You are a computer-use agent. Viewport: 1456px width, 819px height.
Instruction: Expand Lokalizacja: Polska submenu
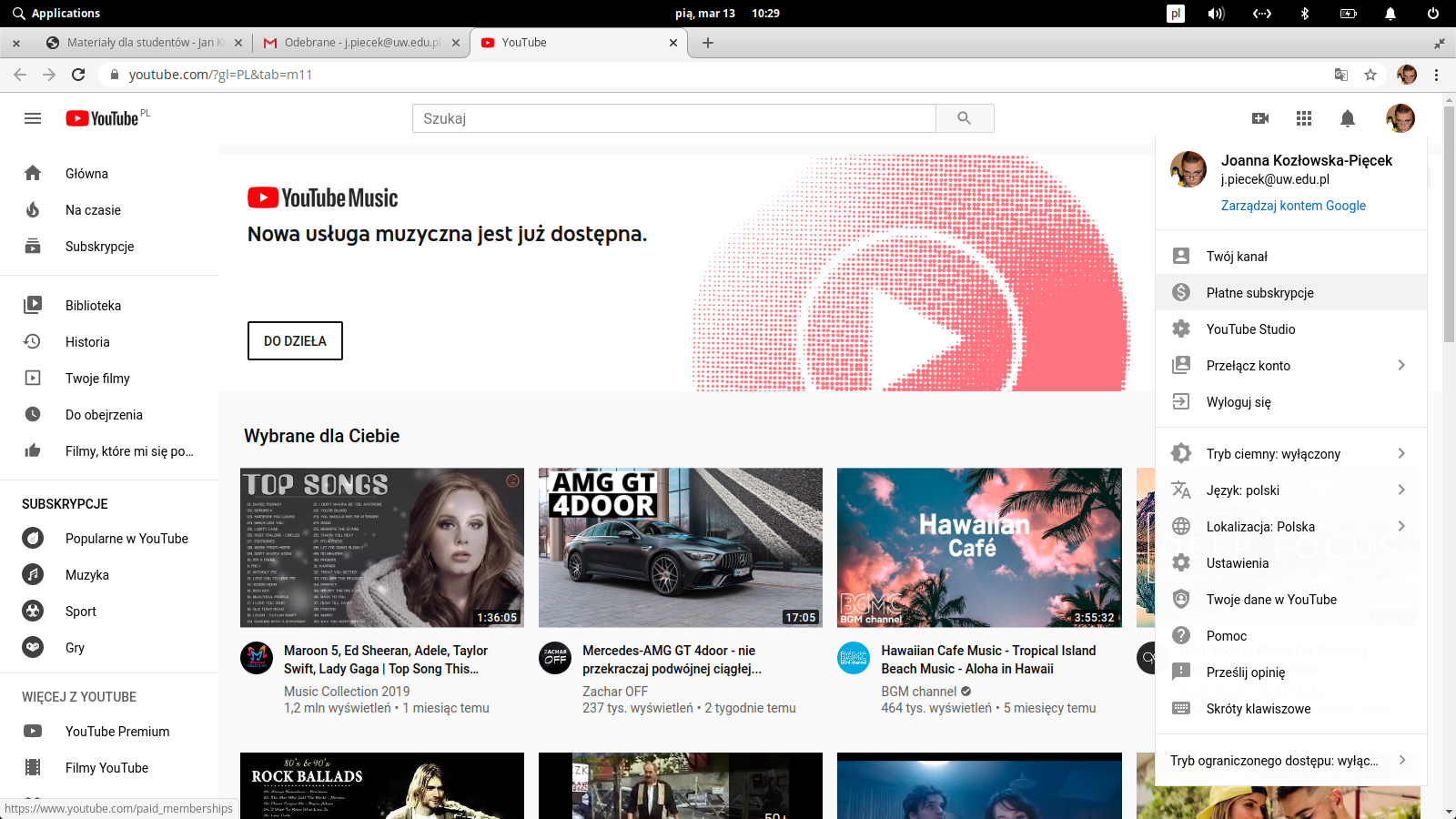(x=1291, y=527)
